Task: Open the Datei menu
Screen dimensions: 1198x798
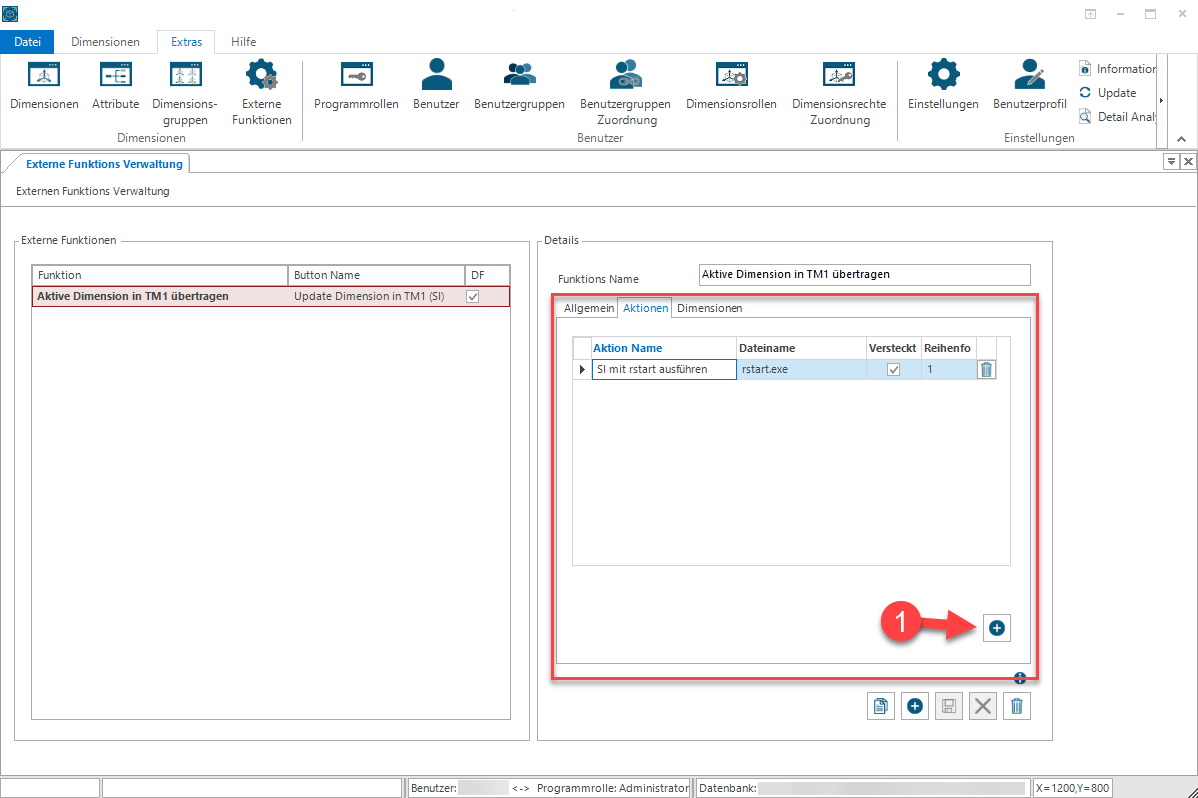Action: pyautogui.click(x=28, y=42)
